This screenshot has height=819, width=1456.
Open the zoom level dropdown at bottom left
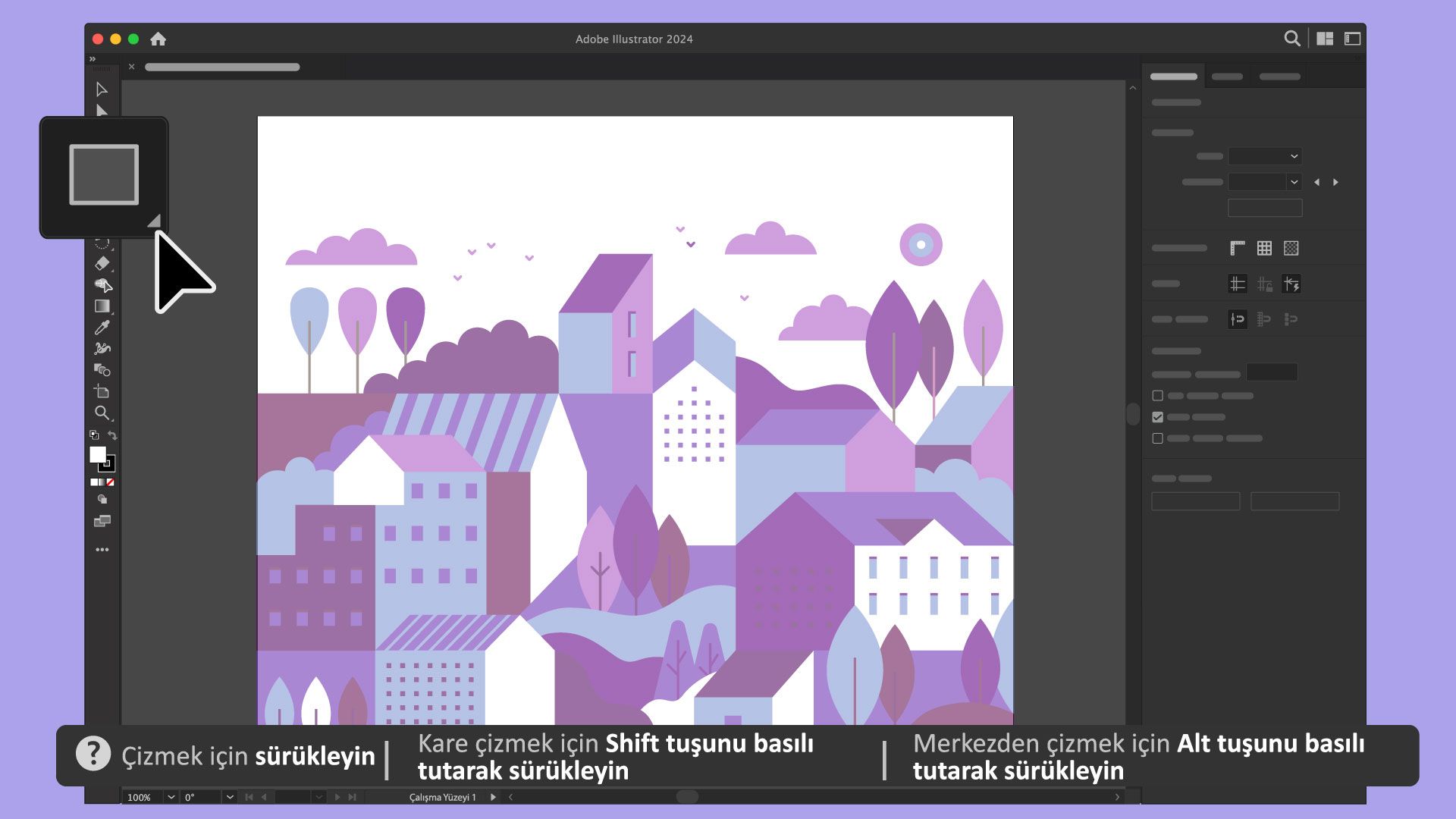[x=171, y=797]
